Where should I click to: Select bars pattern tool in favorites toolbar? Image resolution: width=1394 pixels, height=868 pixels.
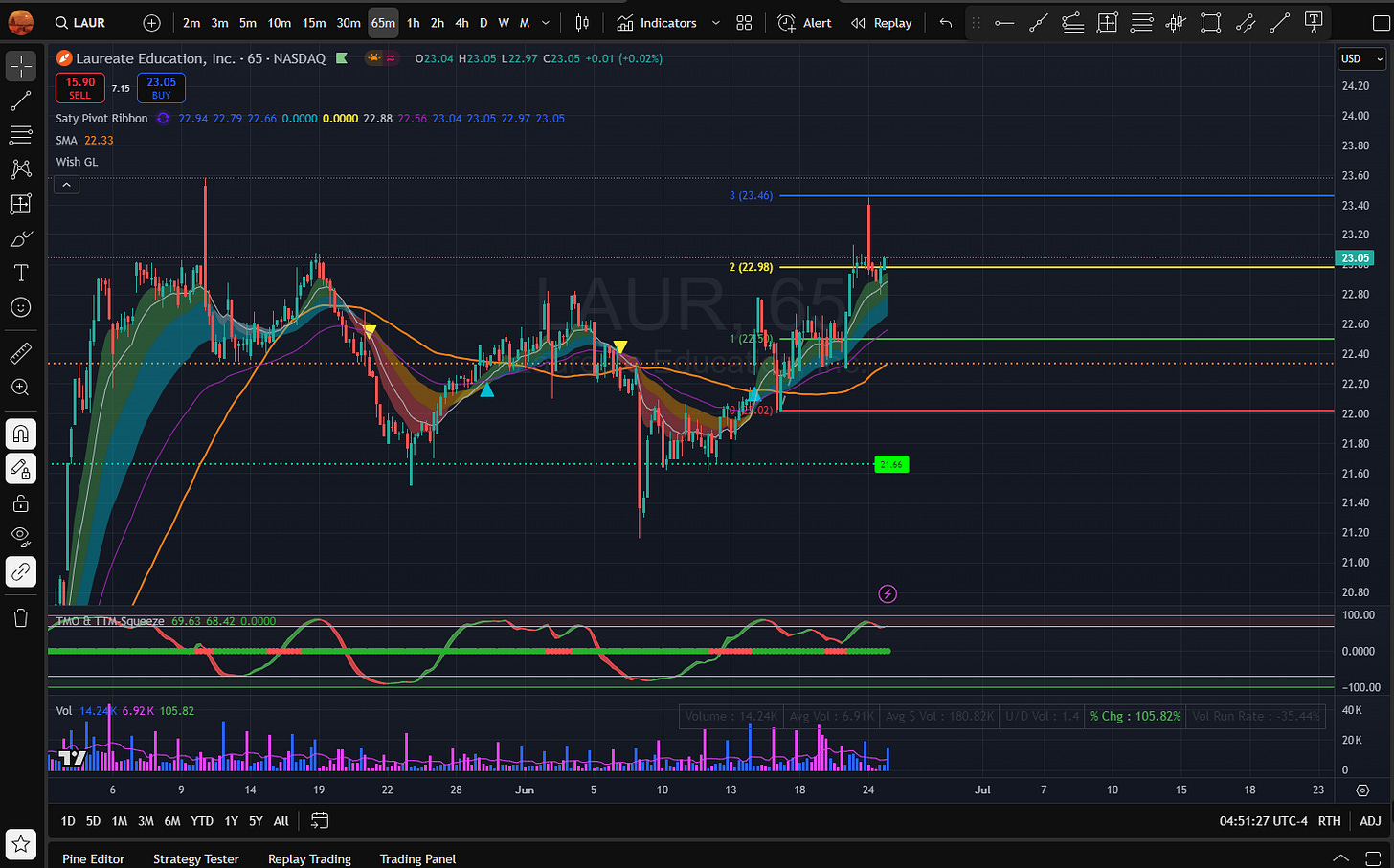[1177, 23]
